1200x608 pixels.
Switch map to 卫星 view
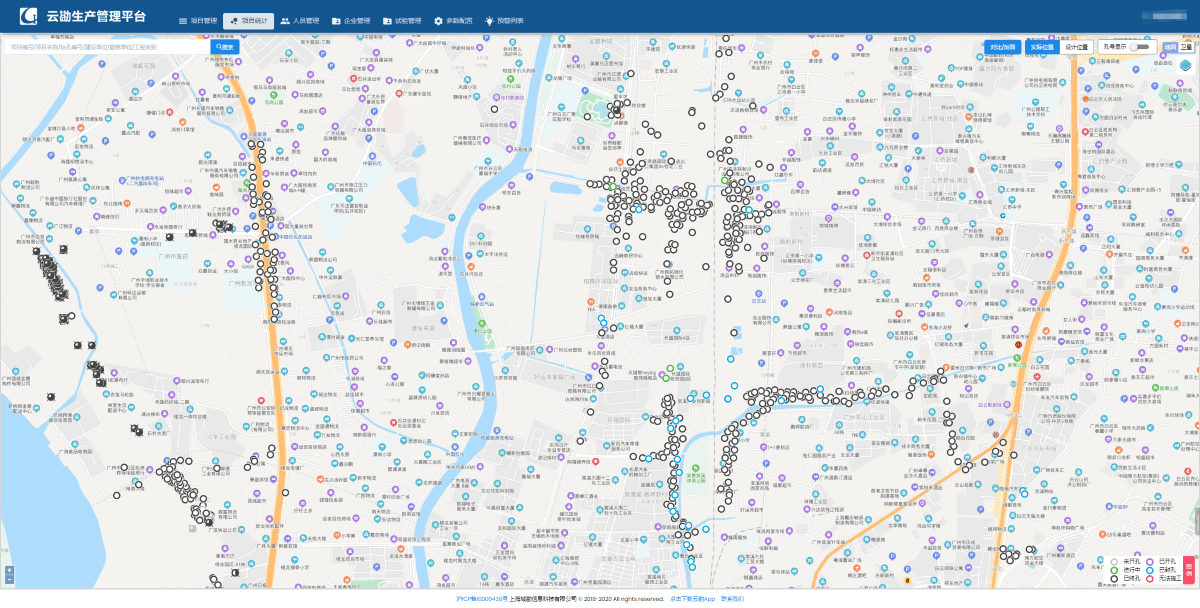point(1186,47)
